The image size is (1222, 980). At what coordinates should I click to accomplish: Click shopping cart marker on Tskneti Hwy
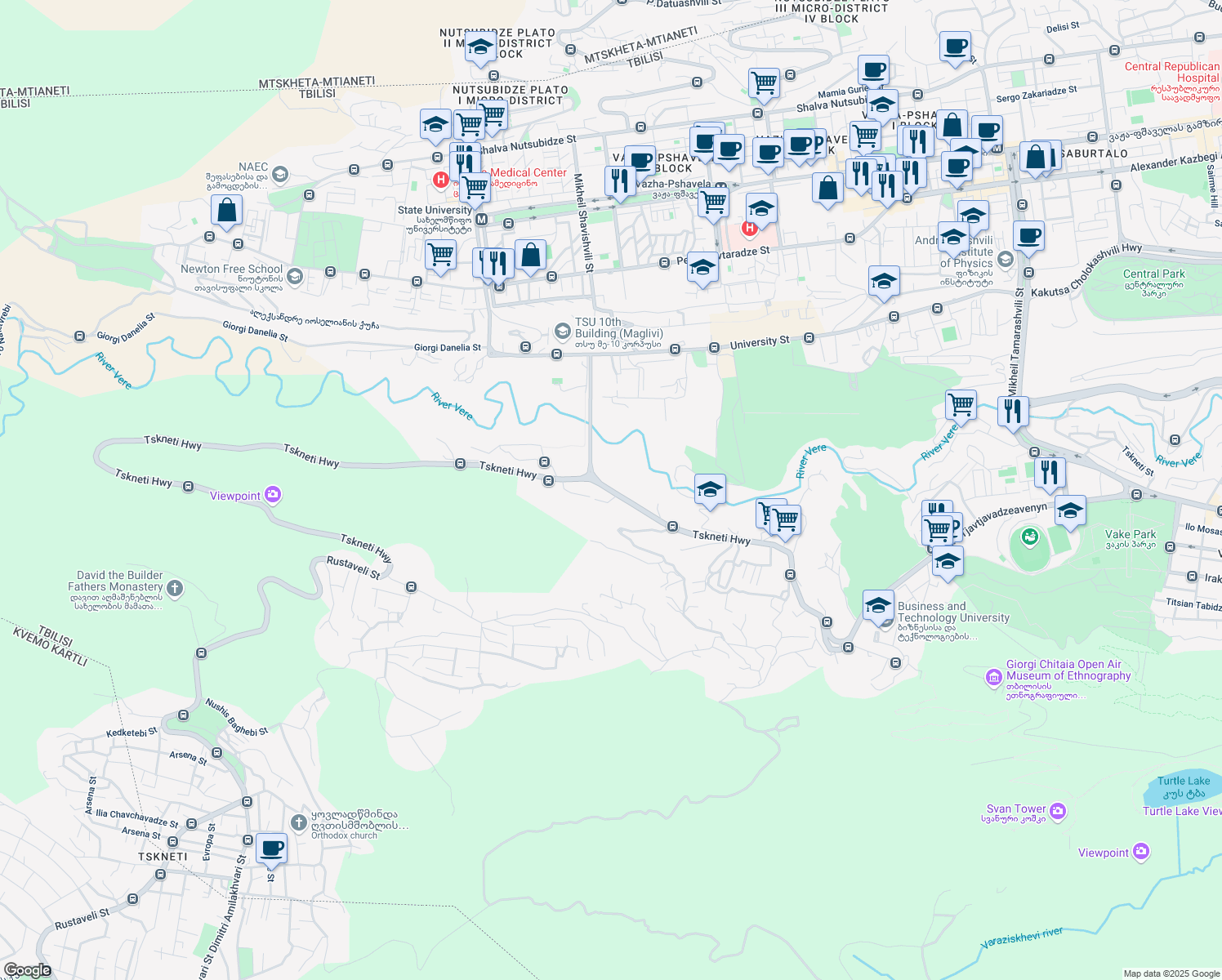(785, 521)
